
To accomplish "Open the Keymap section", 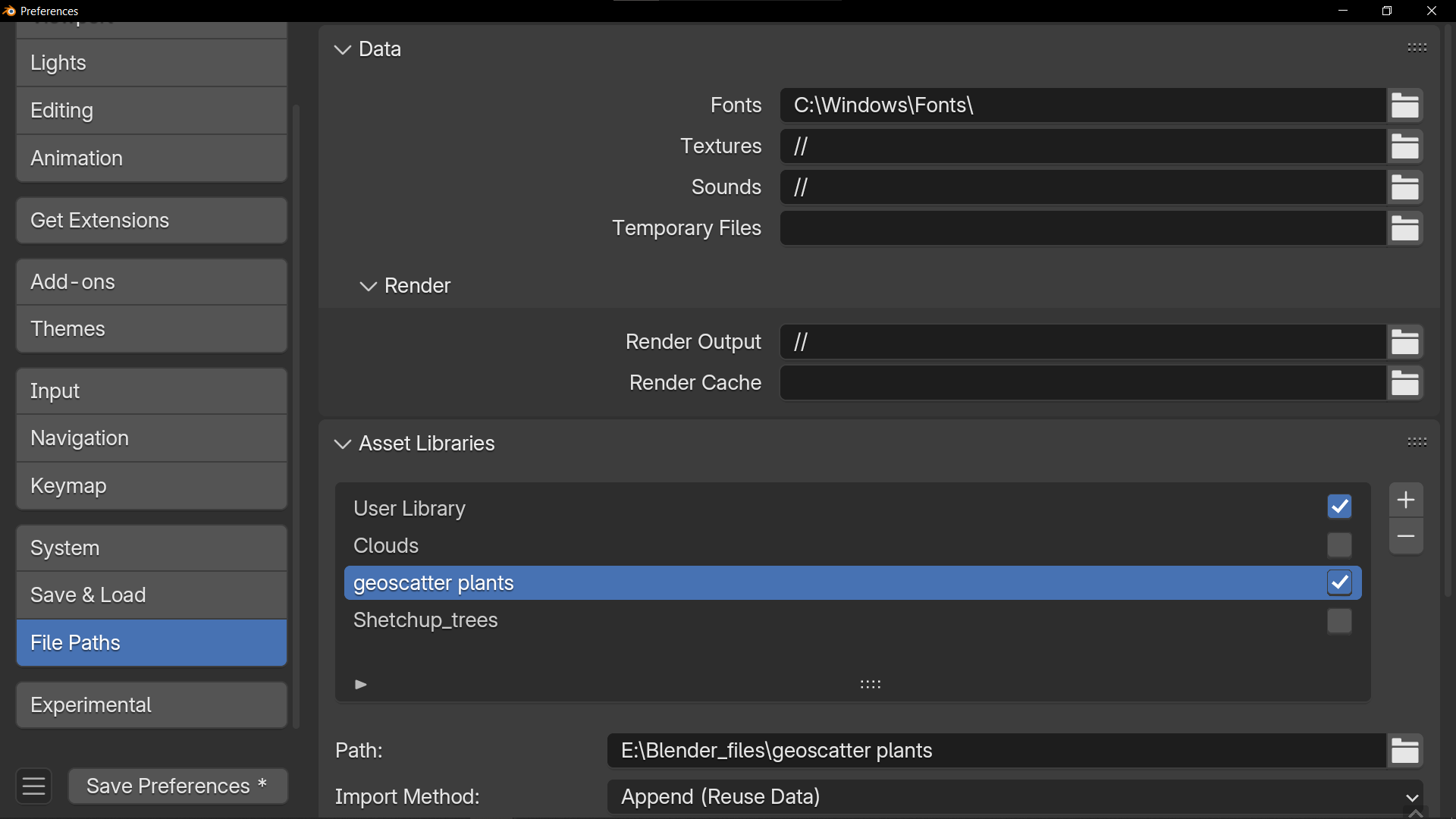I will coord(152,486).
